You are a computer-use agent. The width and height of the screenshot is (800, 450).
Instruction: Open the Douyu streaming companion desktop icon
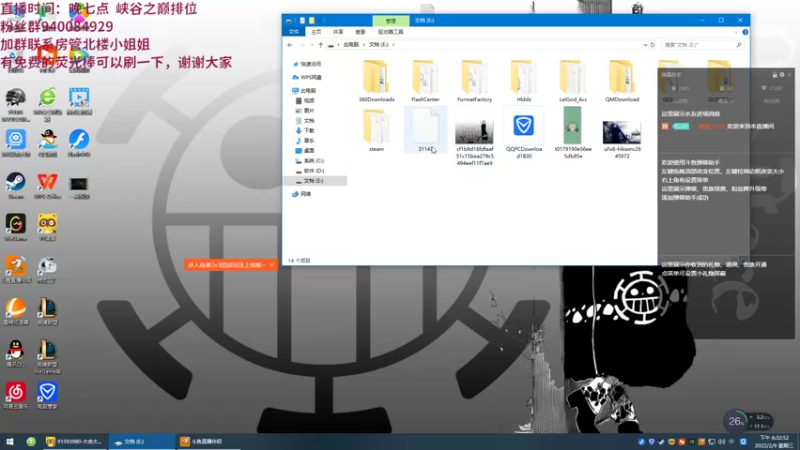(16, 268)
